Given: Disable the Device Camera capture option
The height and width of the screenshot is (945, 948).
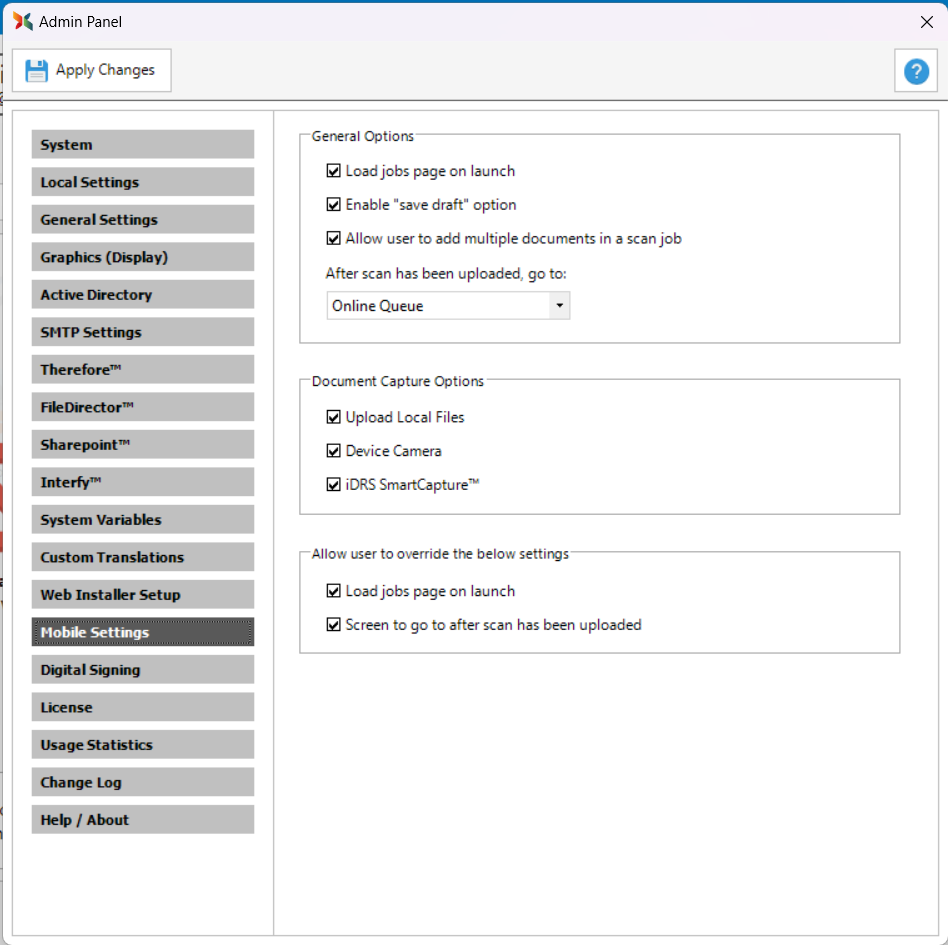Looking at the screenshot, I should [334, 451].
